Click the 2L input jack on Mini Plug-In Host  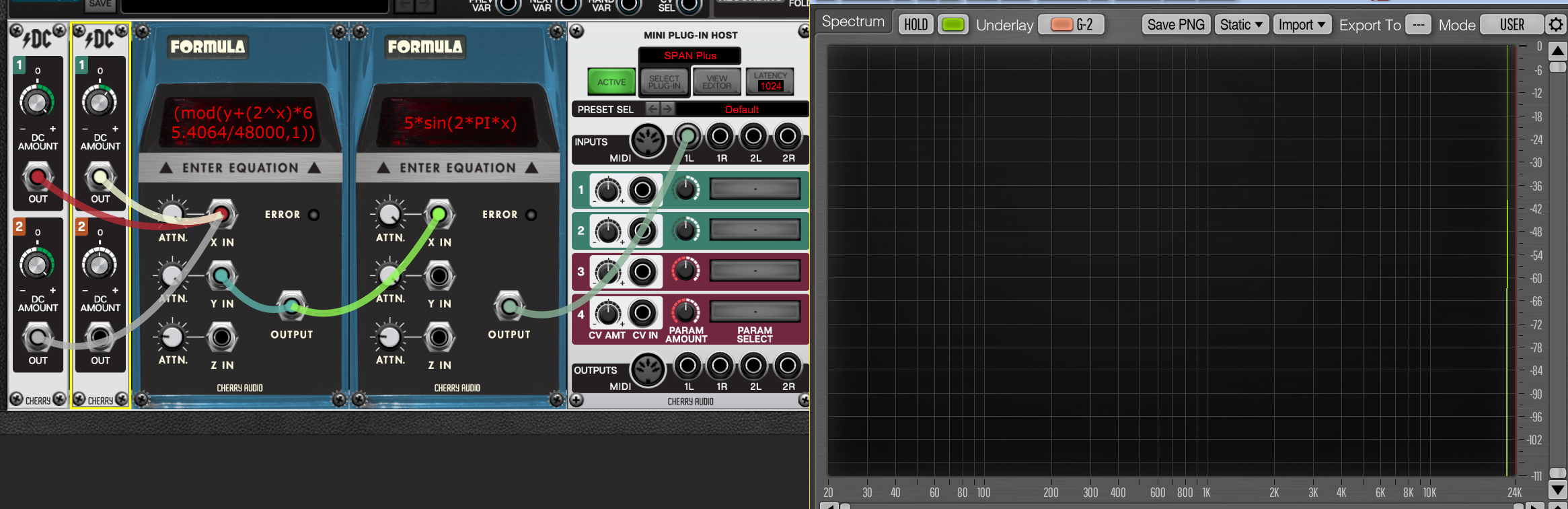753,137
